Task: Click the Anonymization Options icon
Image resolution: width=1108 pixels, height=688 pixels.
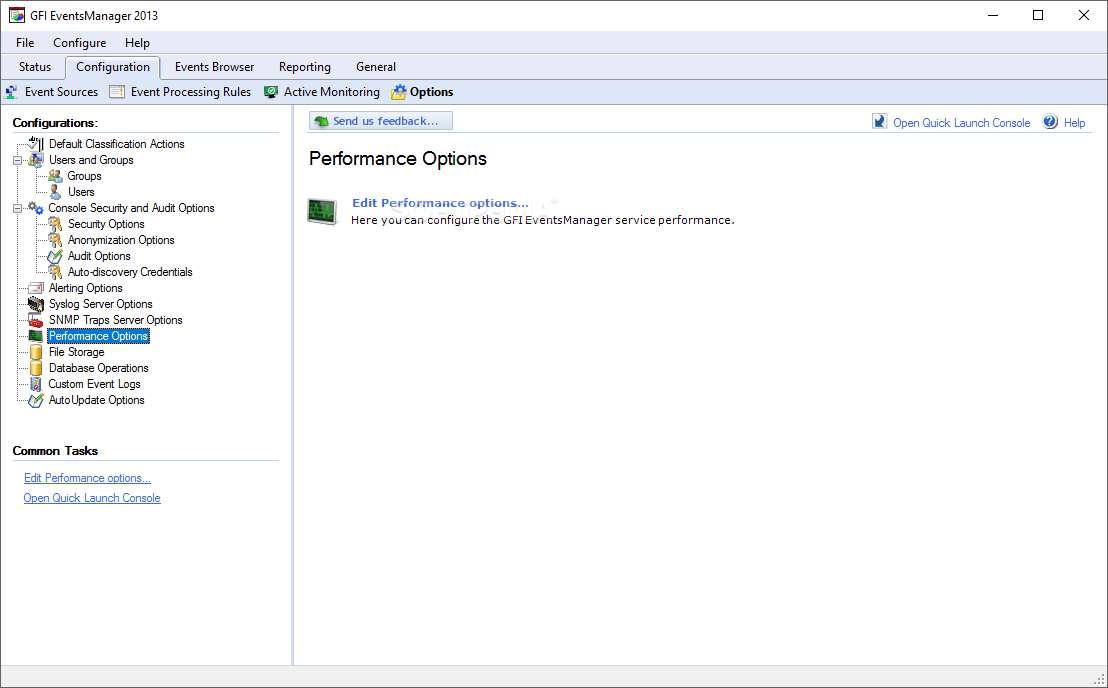Action: pos(55,240)
